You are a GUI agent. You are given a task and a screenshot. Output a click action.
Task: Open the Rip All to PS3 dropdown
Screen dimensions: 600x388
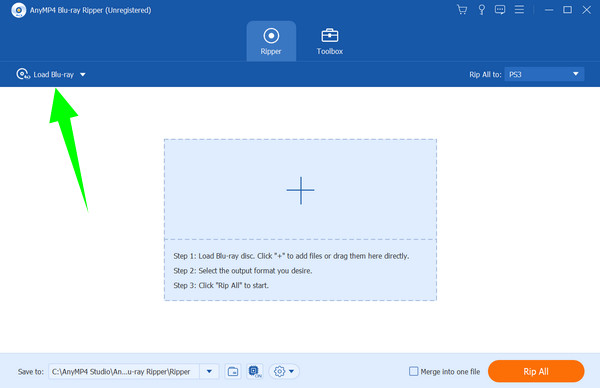pyautogui.click(x=544, y=74)
